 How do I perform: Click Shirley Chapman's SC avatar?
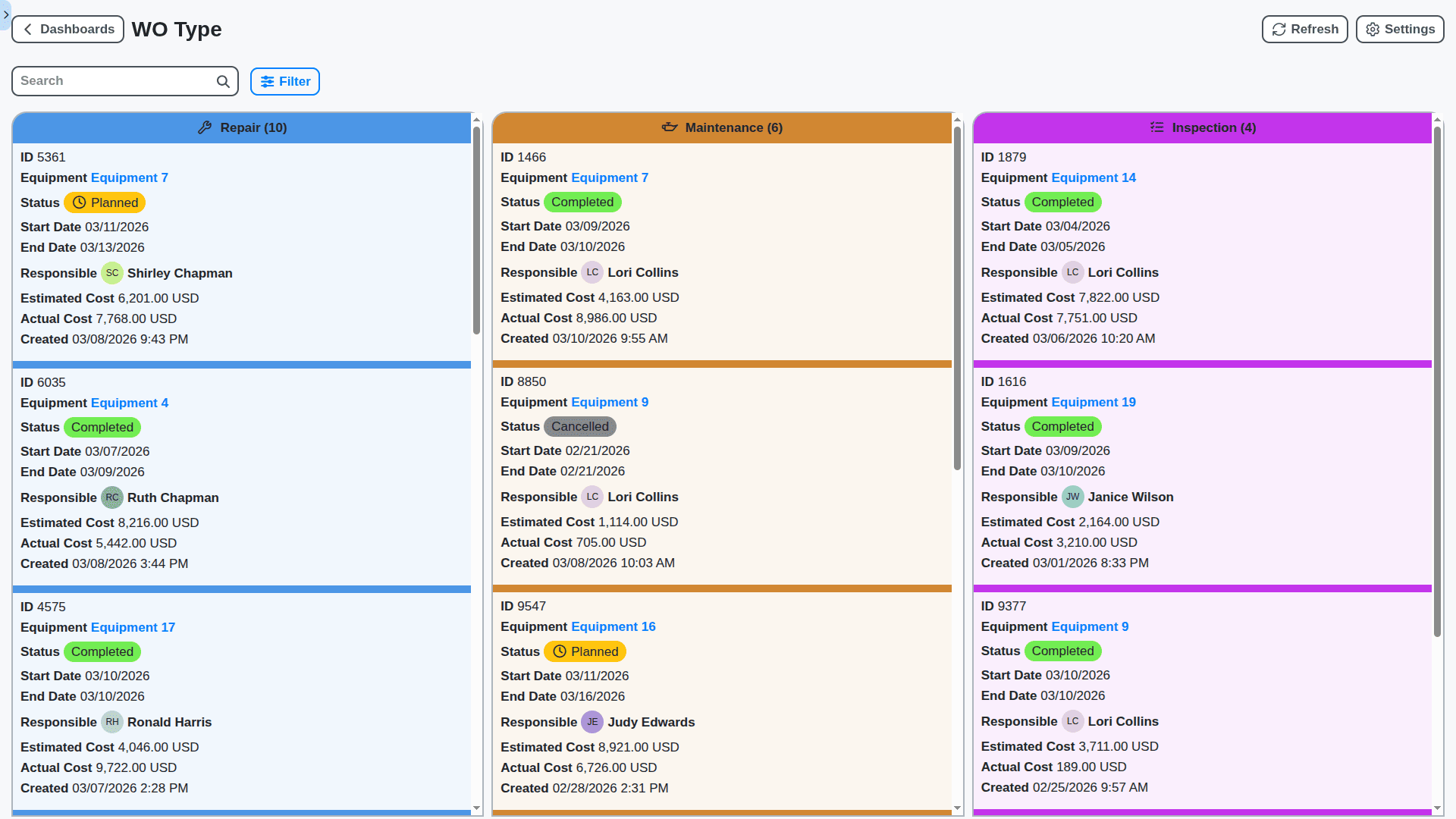pyautogui.click(x=112, y=273)
